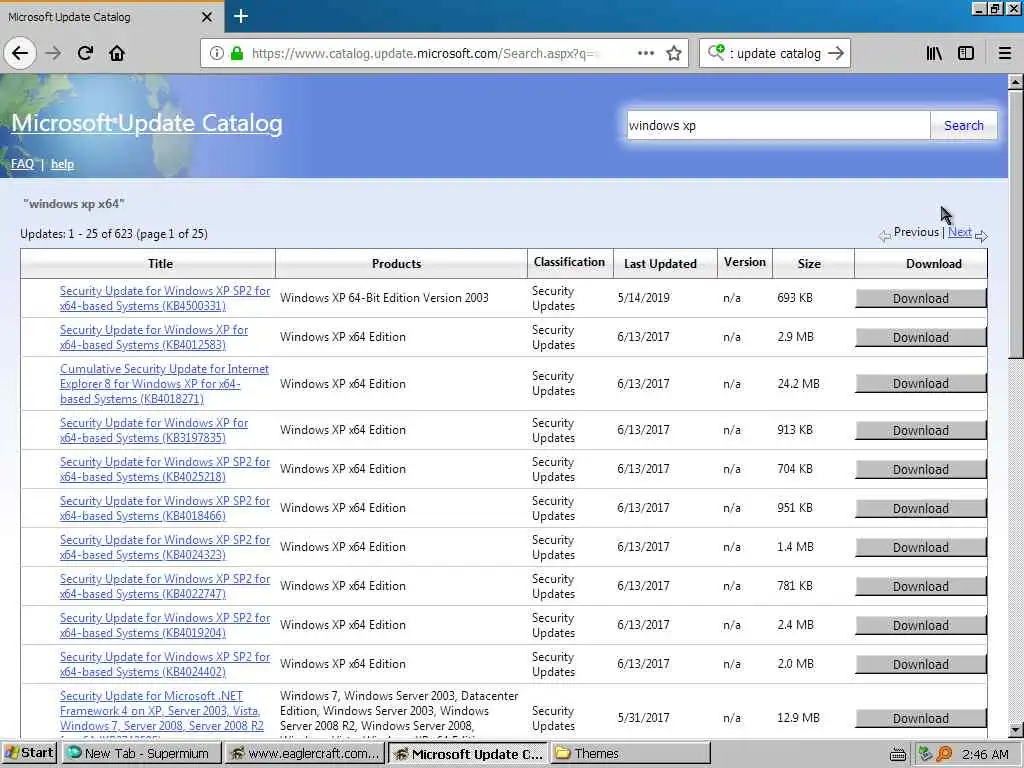Download the 913 KB update
This screenshot has width=1024, height=768.
(920, 430)
